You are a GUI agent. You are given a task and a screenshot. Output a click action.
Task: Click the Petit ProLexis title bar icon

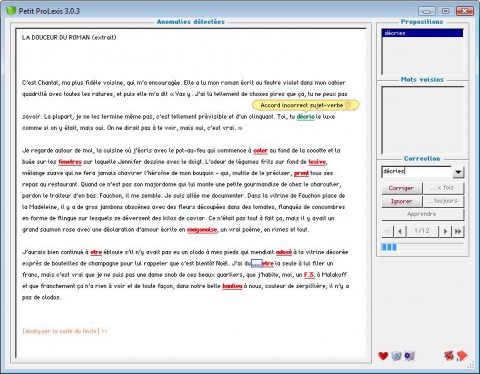pos(11,11)
